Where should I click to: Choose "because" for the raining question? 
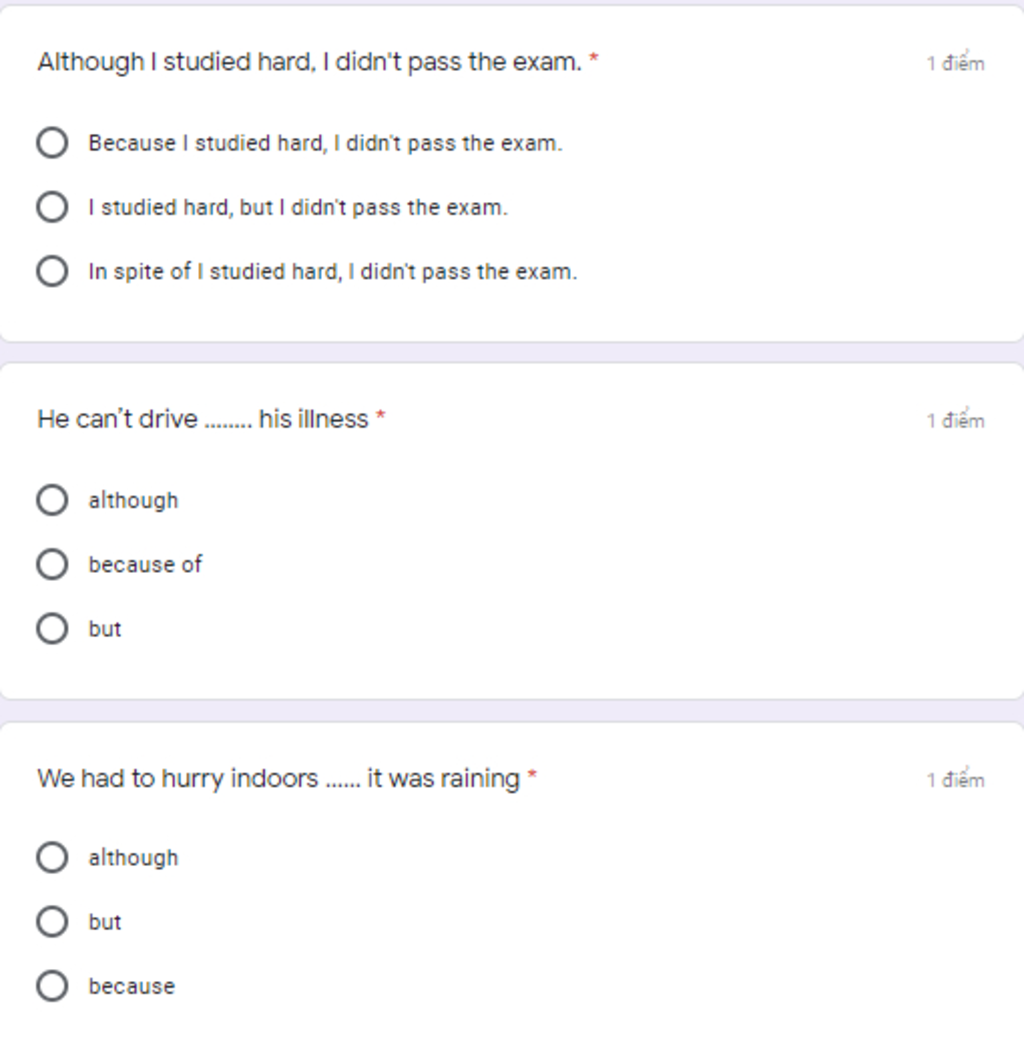pyautogui.click(x=52, y=986)
